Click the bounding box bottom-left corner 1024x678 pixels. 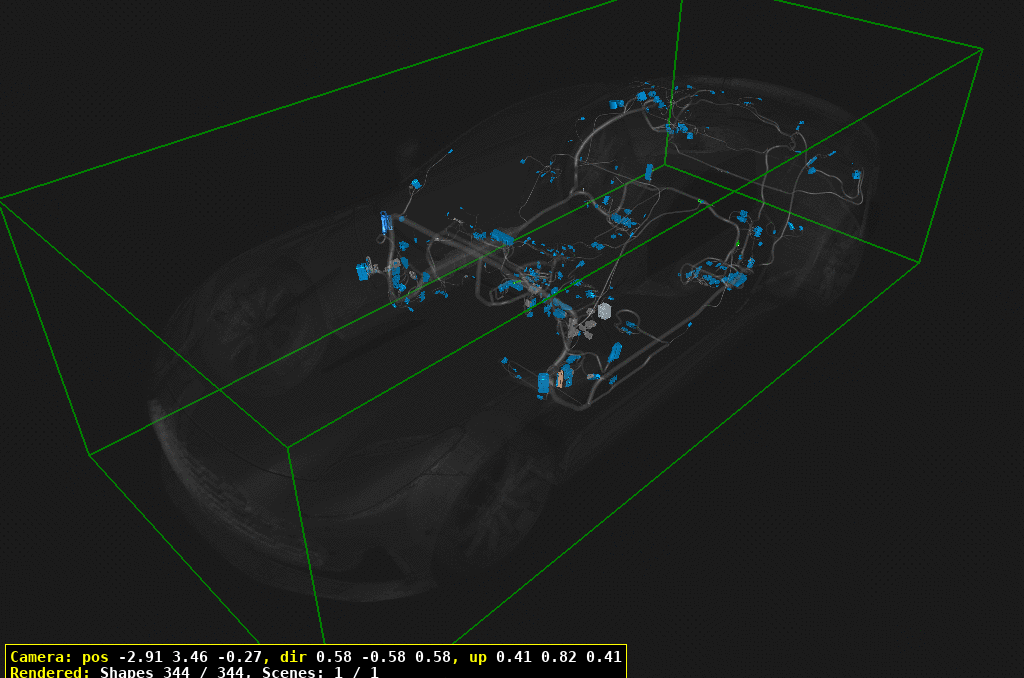[90, 456]
